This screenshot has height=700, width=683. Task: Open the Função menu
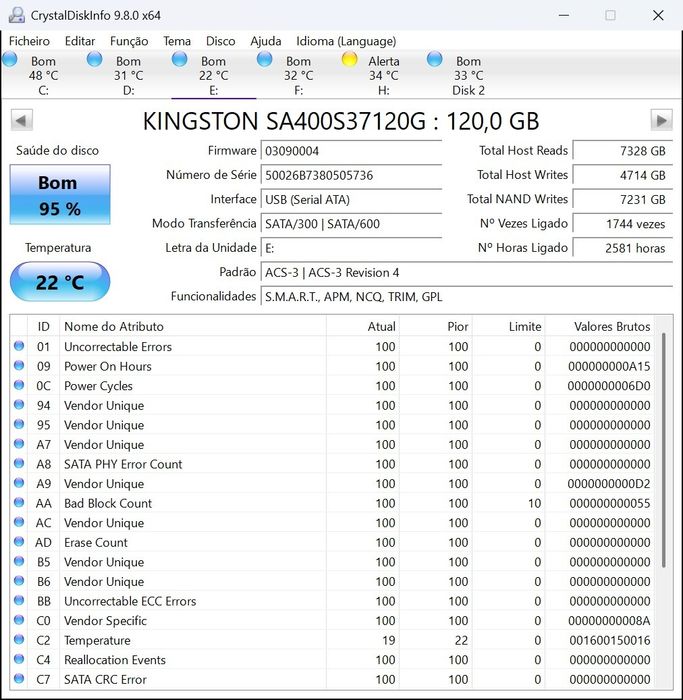click(x=129, y=41)
